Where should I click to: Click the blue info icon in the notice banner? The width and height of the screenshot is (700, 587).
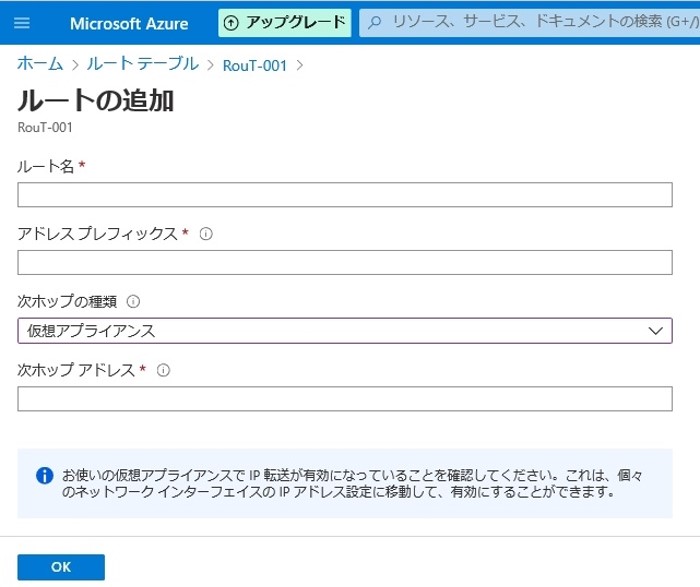coord(44,475)
